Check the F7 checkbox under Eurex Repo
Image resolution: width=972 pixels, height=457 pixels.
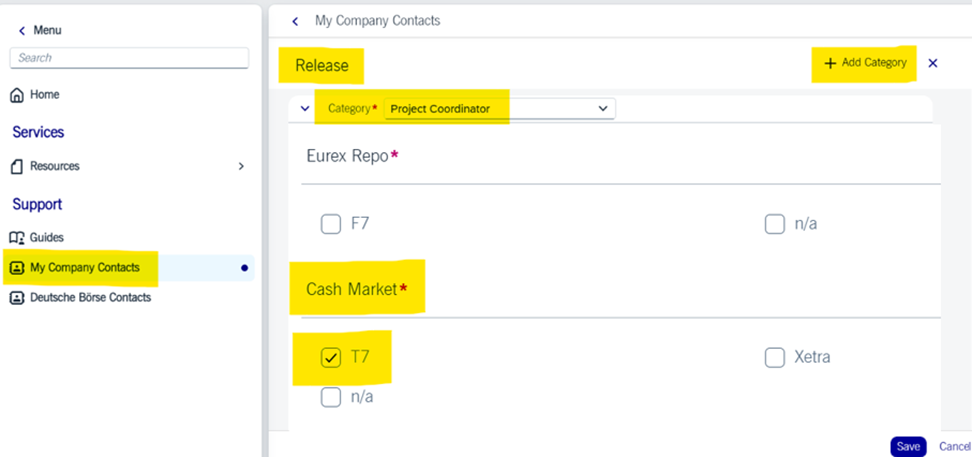[331, 224]
